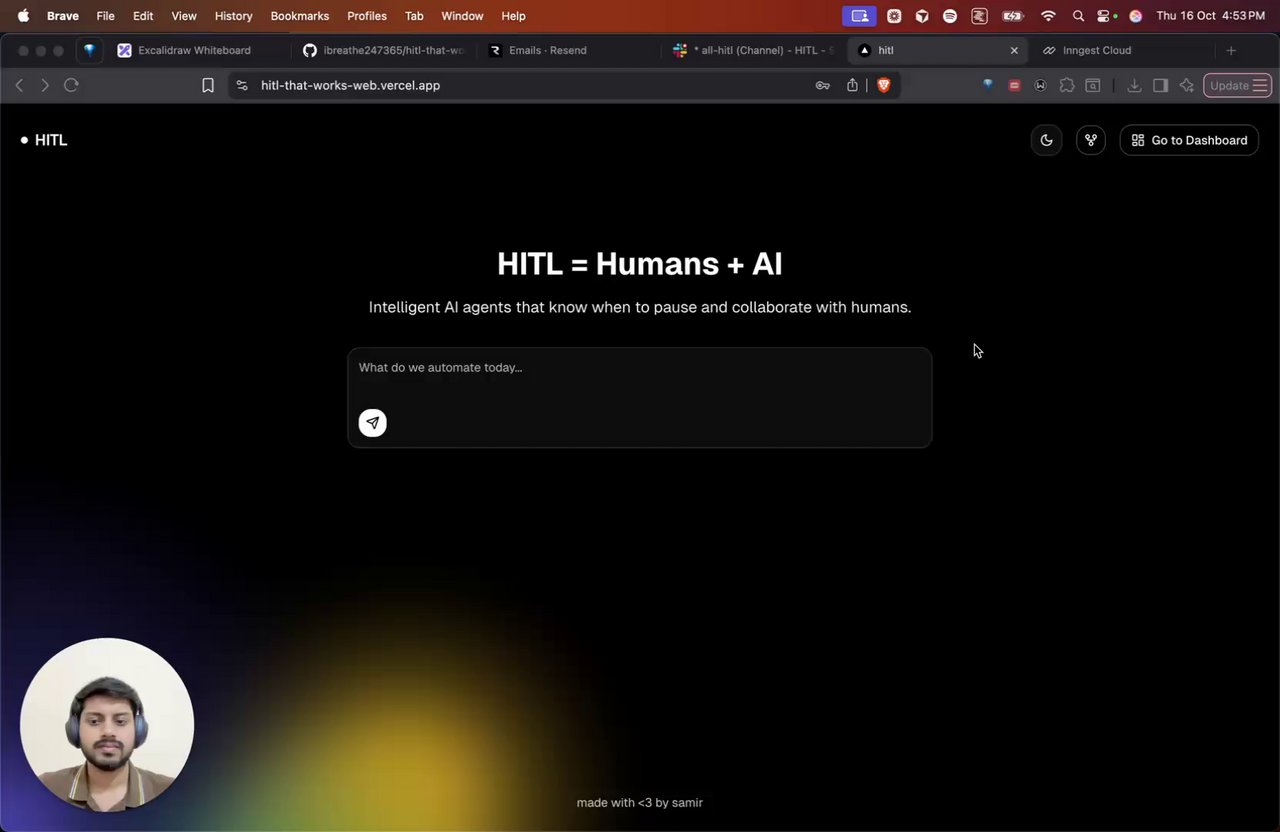Open the History menu
Screen dimensions: 1280x832
(233, 16)
